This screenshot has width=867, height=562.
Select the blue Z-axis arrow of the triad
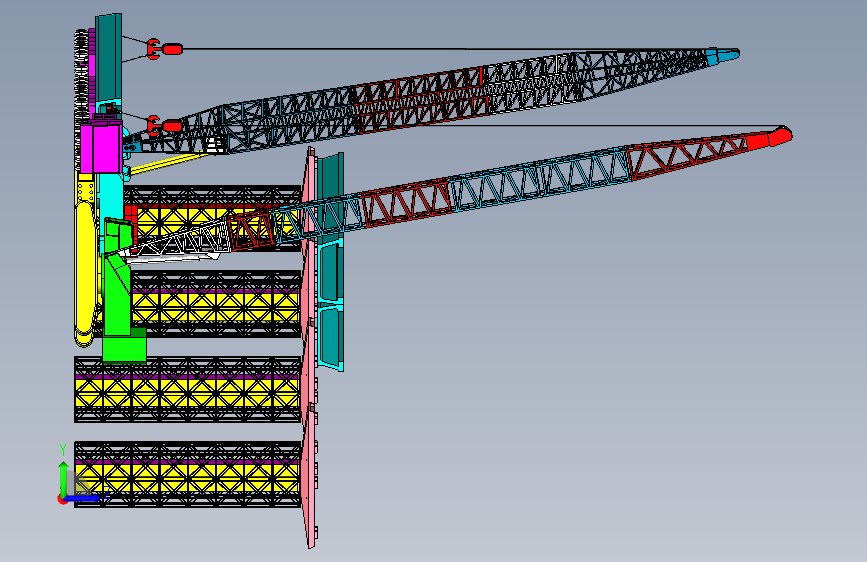tap(84, 498)
